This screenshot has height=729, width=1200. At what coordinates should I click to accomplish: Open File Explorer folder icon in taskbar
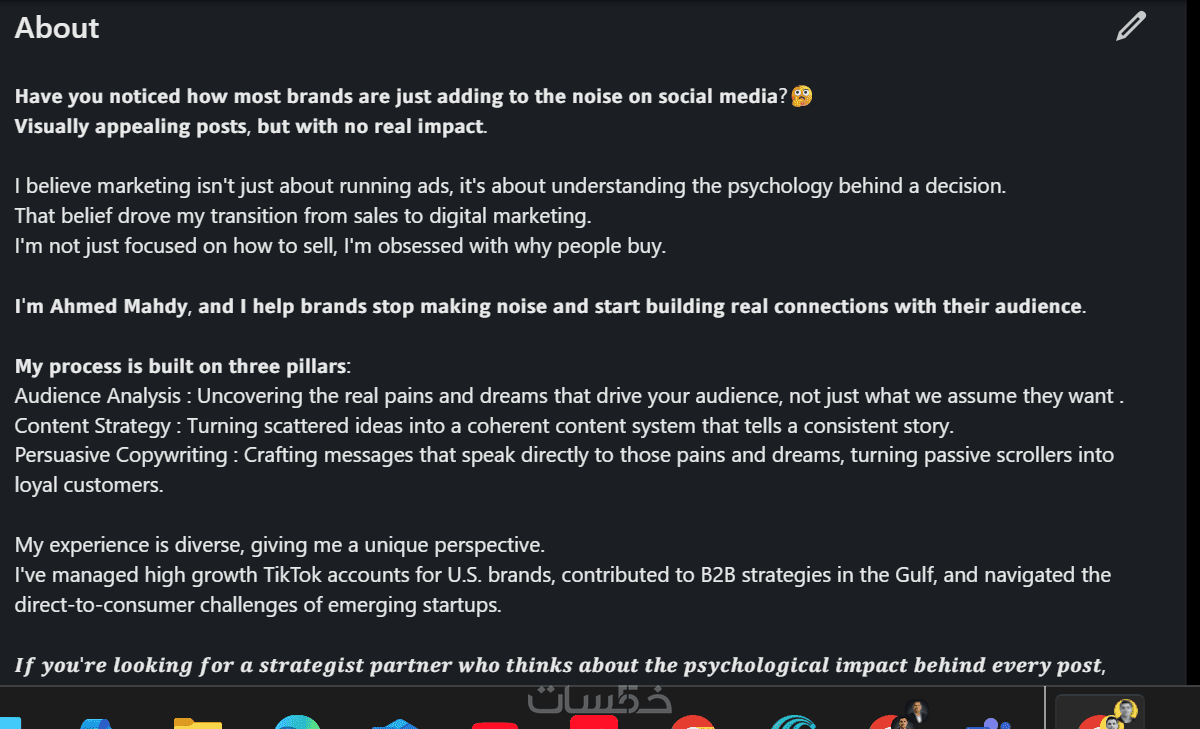point(197,722)
